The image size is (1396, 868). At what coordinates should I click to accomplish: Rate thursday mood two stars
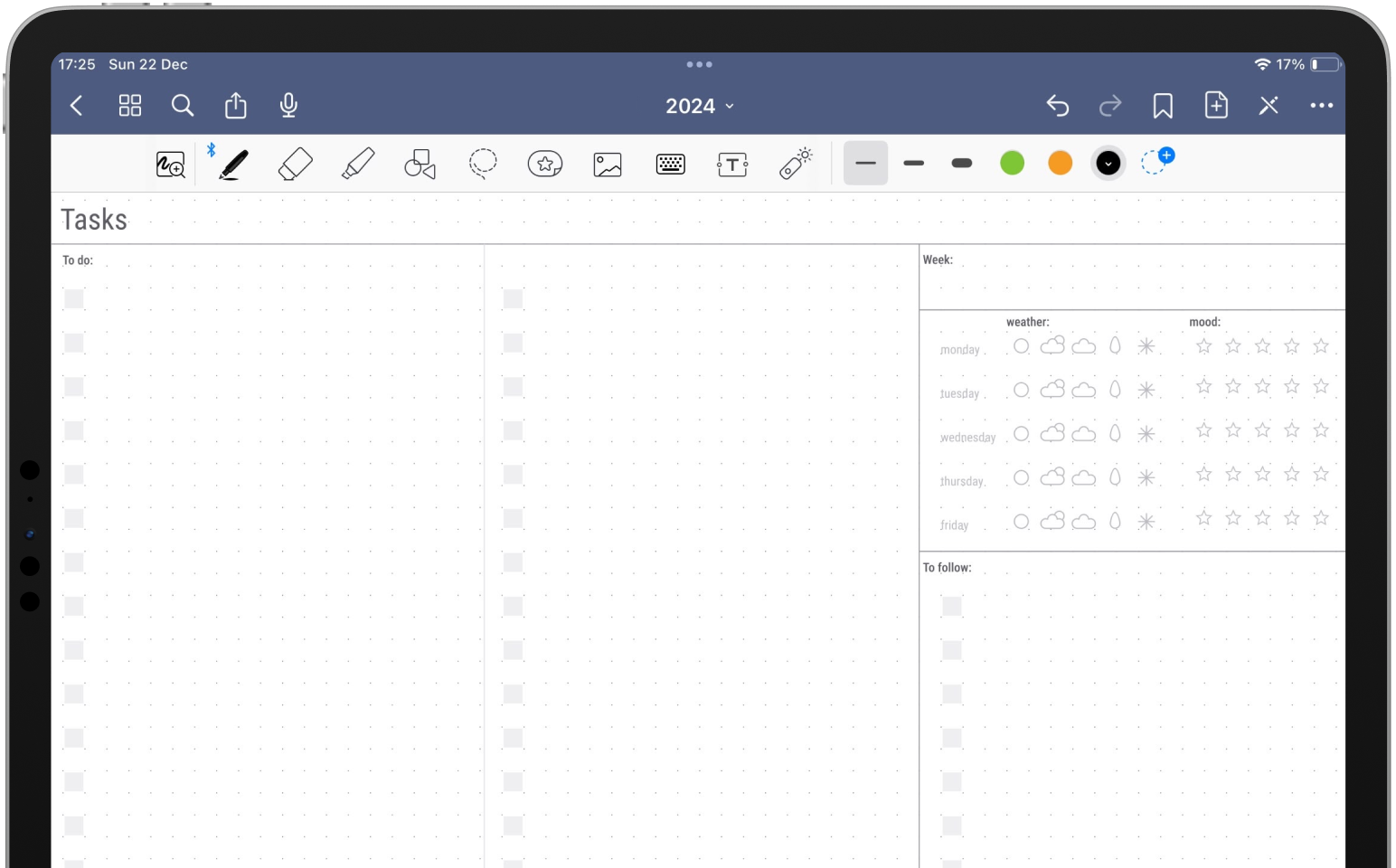tap(1233, 474)
